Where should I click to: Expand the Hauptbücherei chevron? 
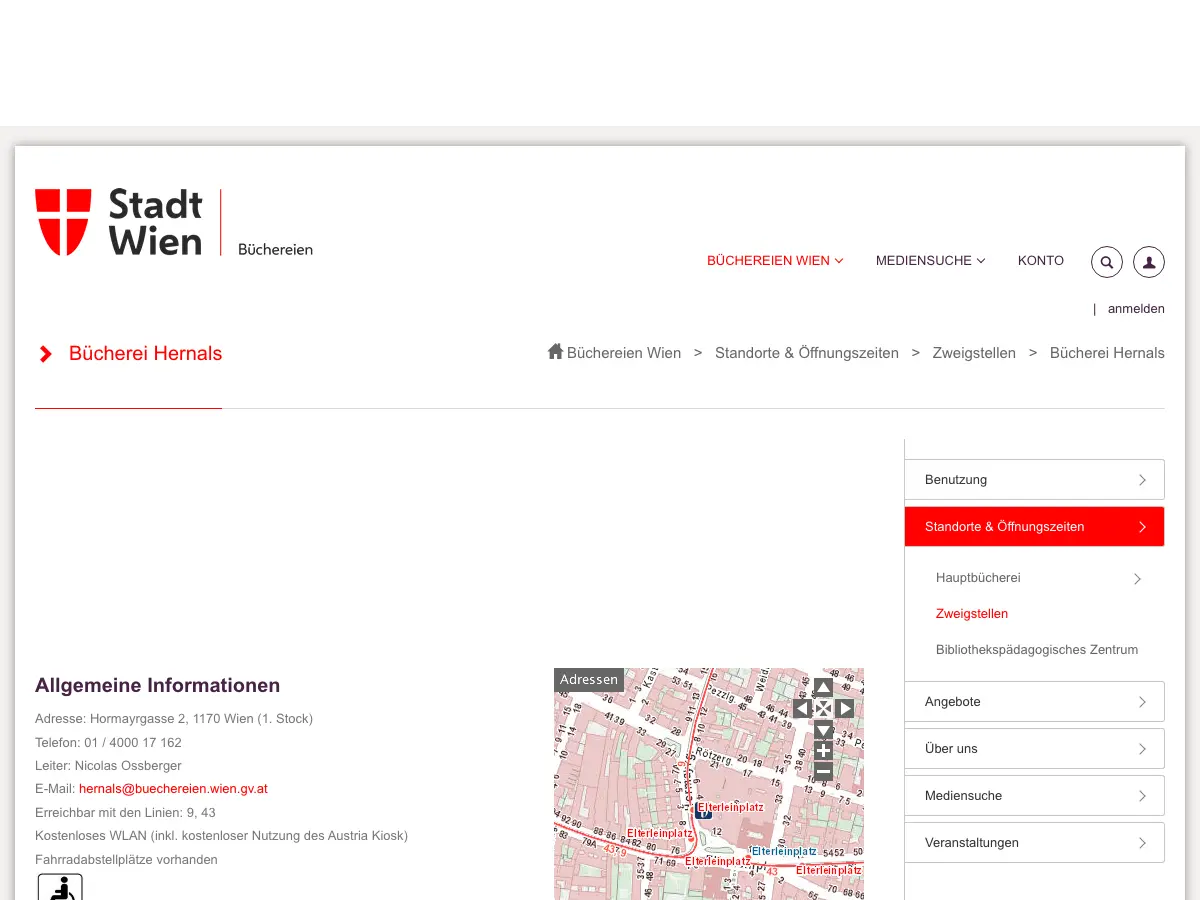(1137, 579)
